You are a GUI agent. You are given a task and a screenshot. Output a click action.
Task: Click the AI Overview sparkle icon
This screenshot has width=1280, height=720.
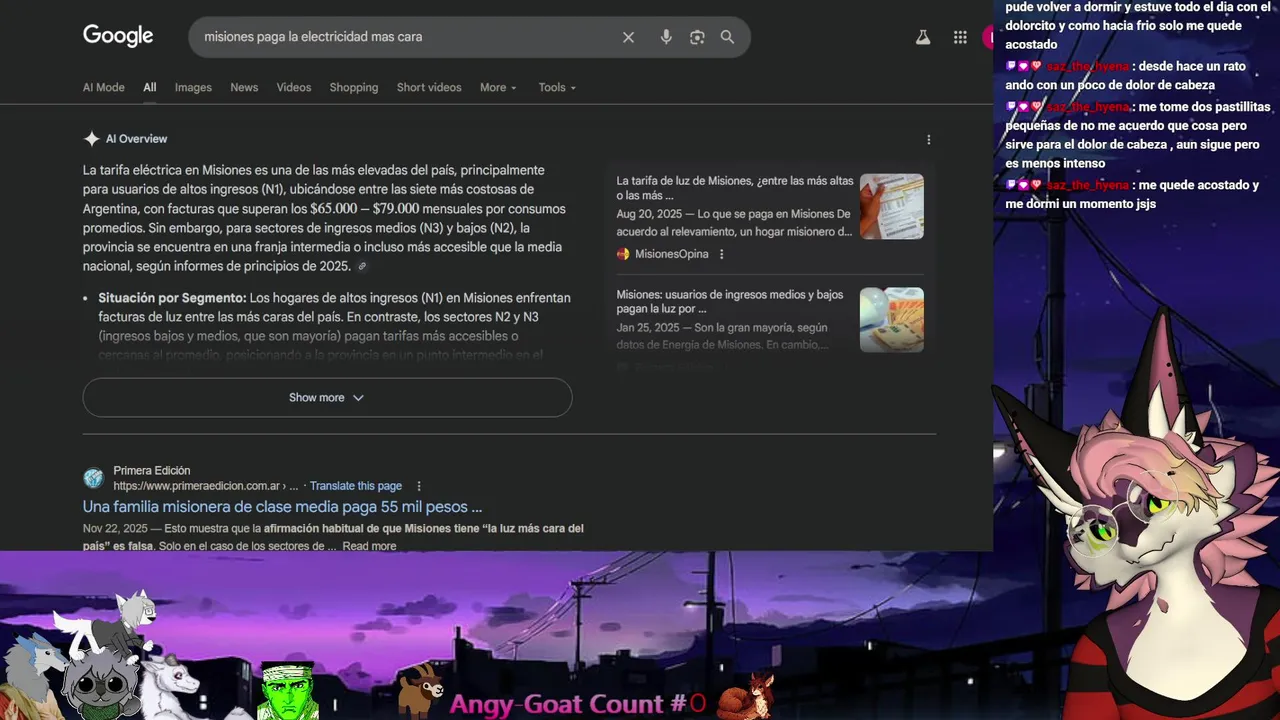pyautogui.click(x=91, y=139)
